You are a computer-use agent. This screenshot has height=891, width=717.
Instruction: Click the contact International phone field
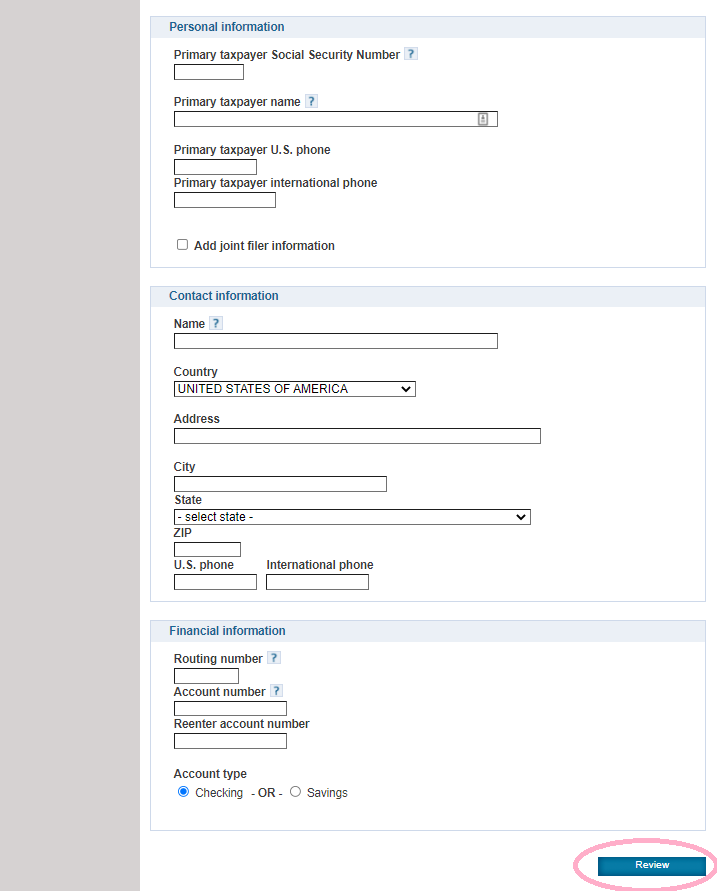[x=317, y=582]
